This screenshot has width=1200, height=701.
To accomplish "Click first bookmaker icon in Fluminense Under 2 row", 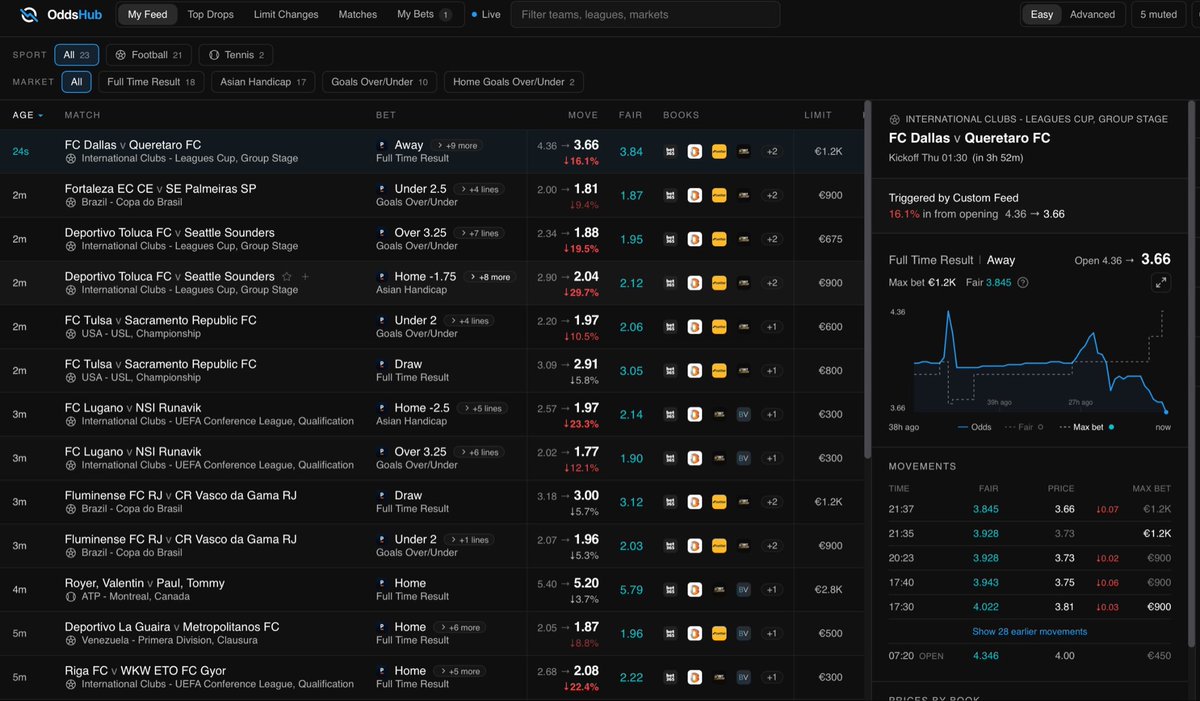I will [x=671, y=546].
